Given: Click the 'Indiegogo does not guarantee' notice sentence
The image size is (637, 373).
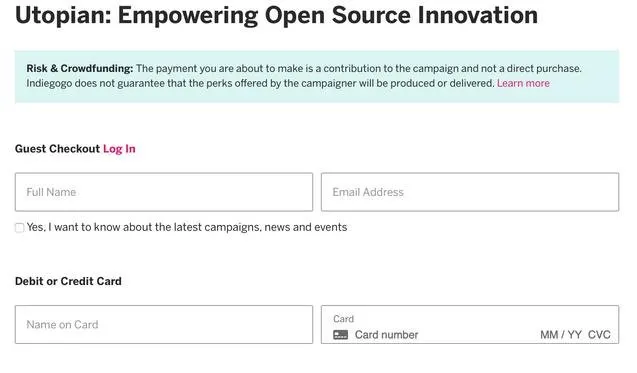Looking at the screenshot, I should pos(260,83).
